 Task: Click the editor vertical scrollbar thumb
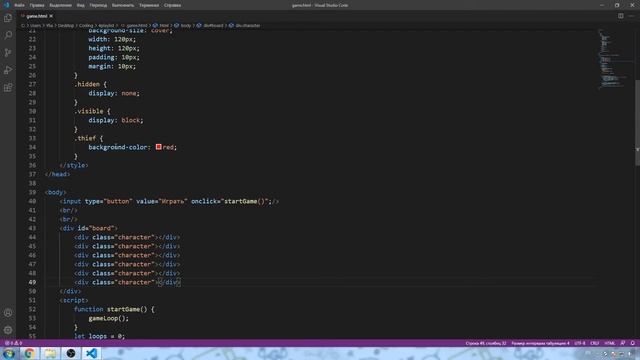pyautogui.click(x=637, y=122)
